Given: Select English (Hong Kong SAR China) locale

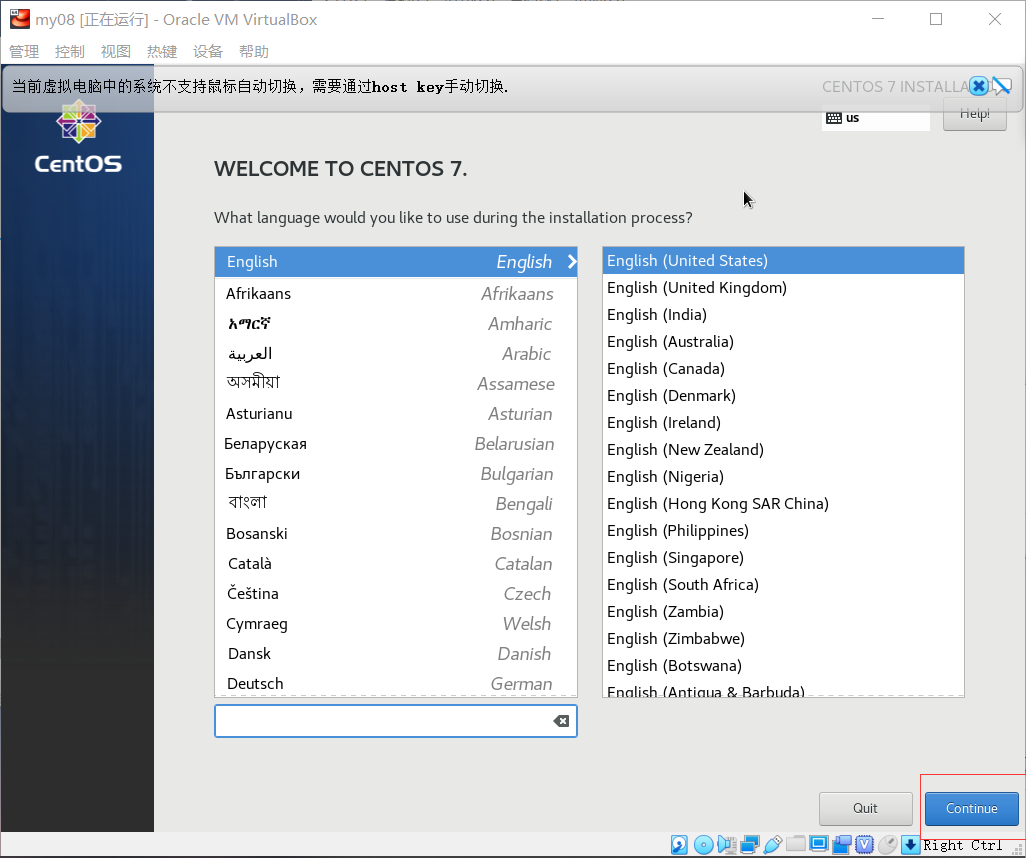Looking at the screenshot, I should coord(783,504).
